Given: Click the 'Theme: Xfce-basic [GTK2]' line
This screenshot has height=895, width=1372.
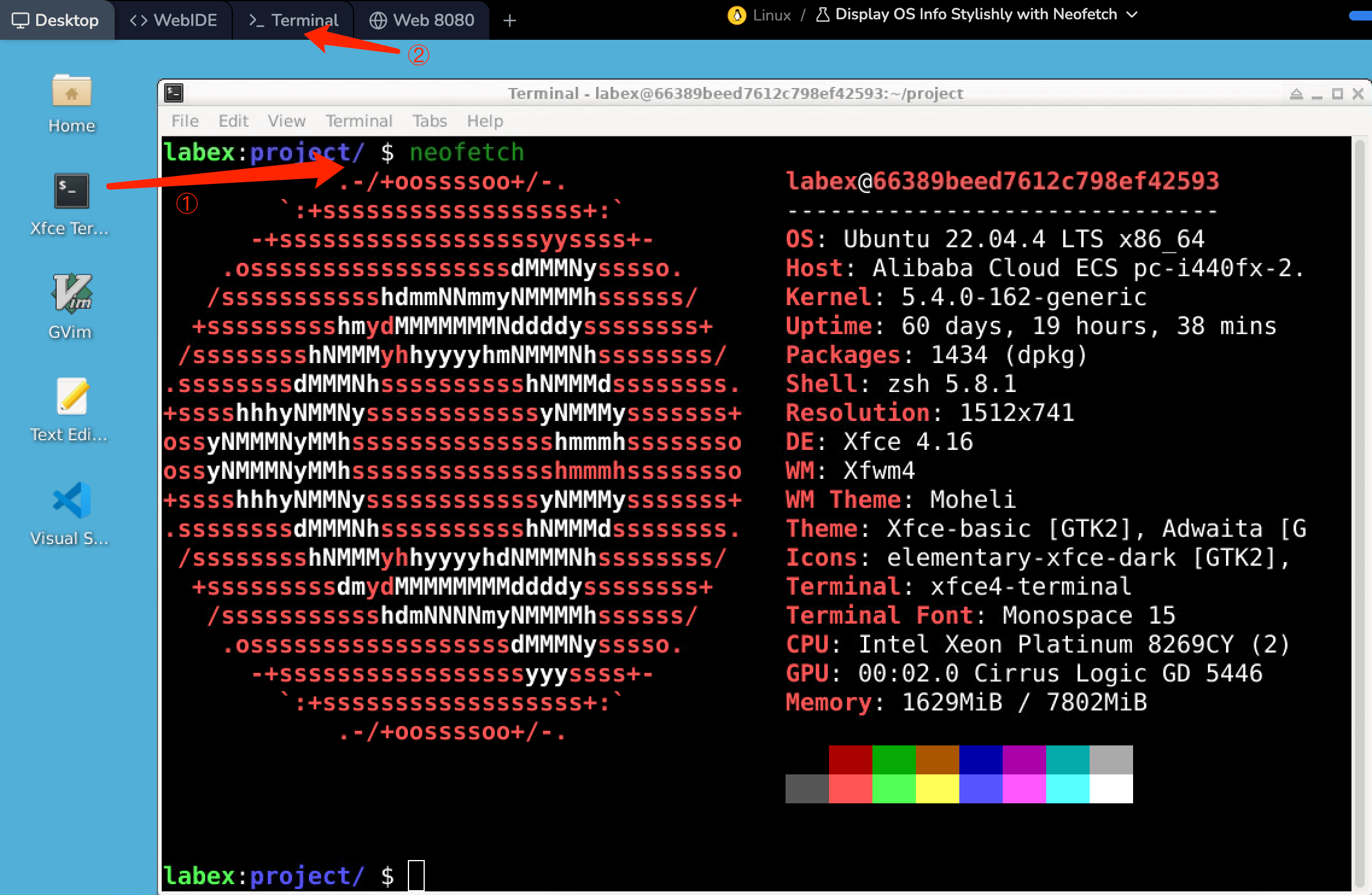Looking at the screenshot, I should tap(1046, 528).
